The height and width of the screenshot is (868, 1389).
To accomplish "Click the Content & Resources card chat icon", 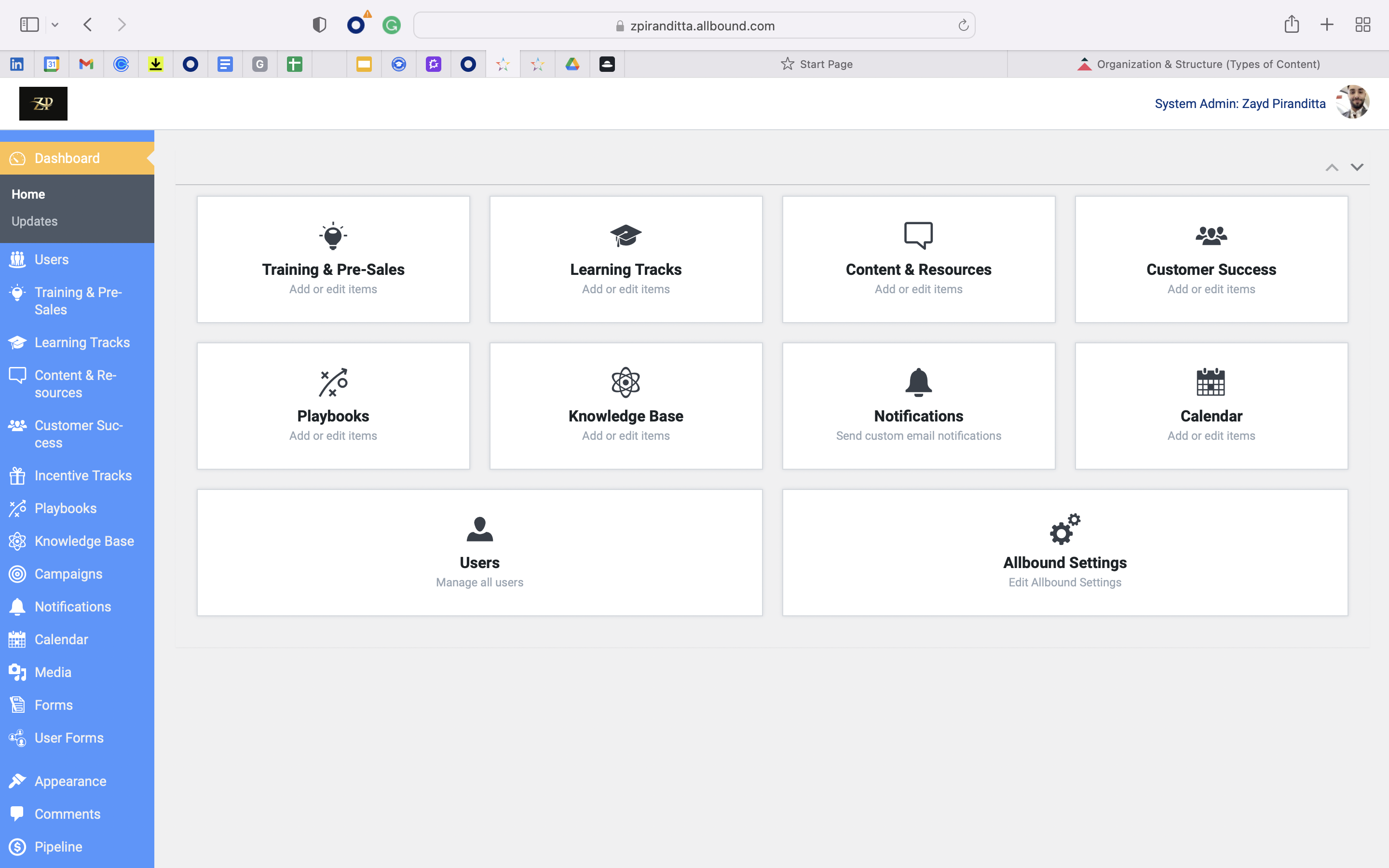I will click(x=918, y=235).
